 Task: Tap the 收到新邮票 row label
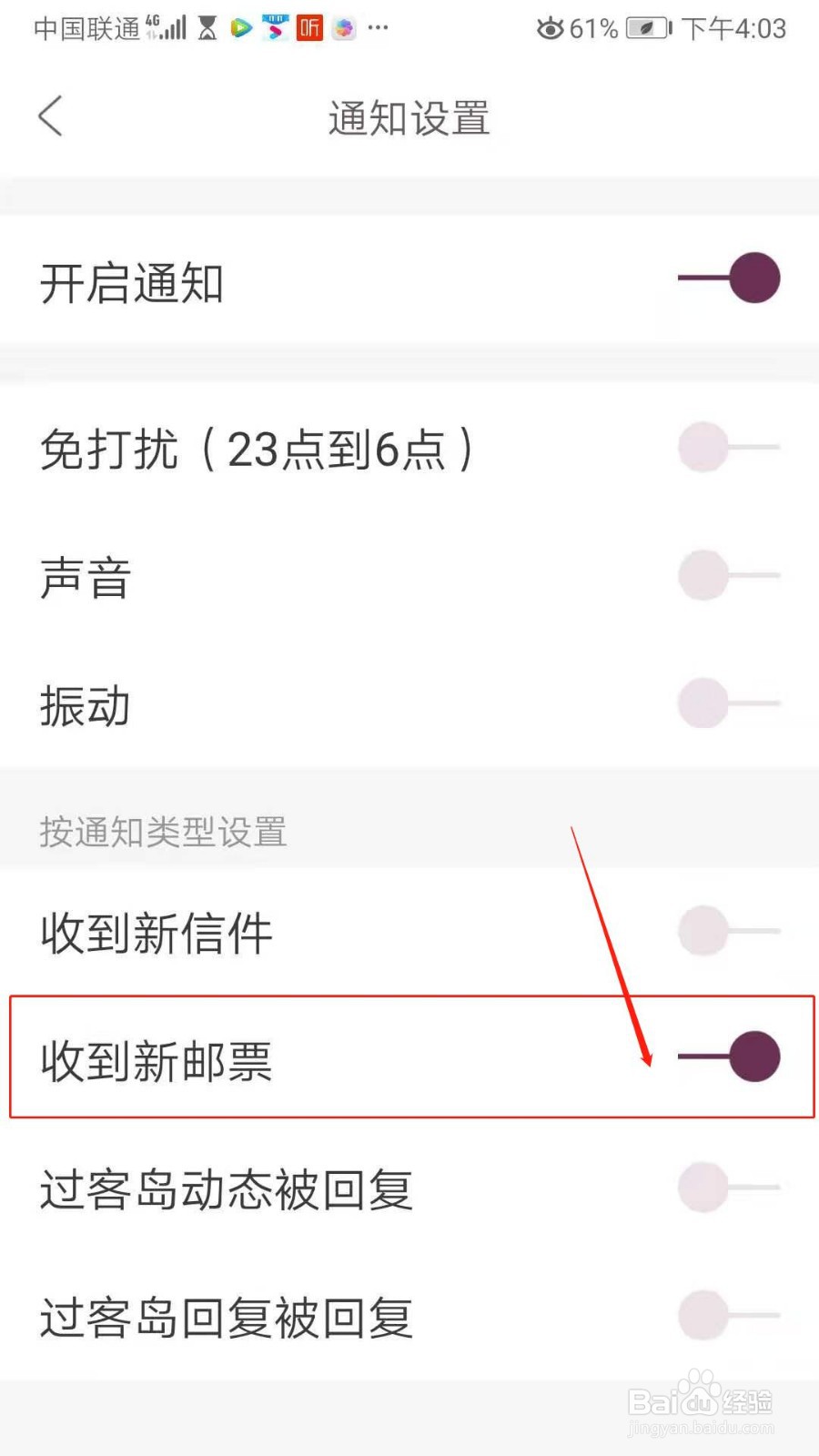157,1061
